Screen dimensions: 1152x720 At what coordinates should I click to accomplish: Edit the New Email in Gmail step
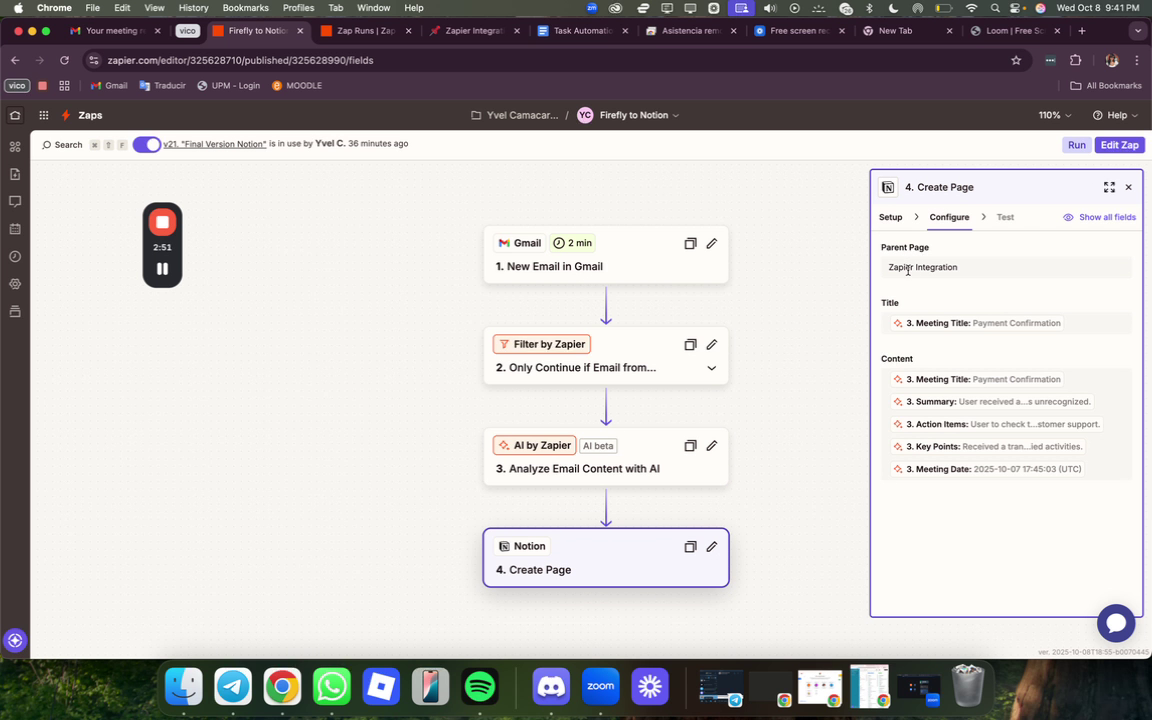(711, 243)
